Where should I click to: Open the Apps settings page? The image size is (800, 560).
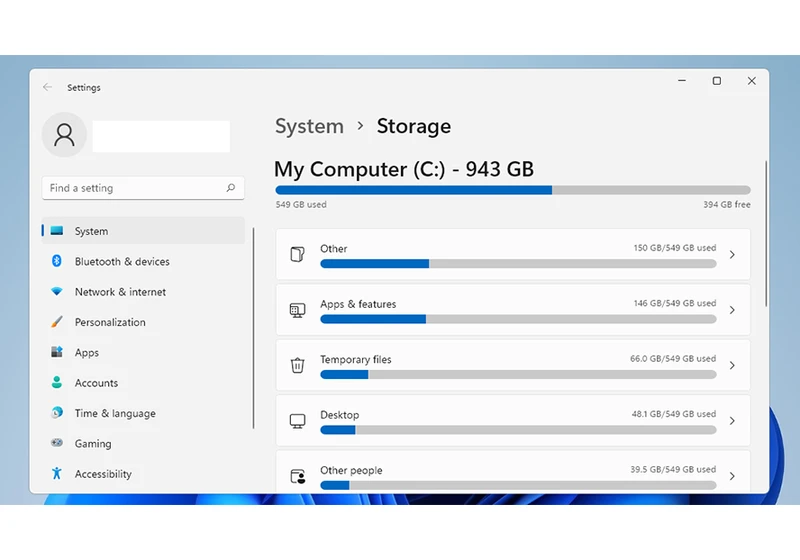tap(143, 352)
